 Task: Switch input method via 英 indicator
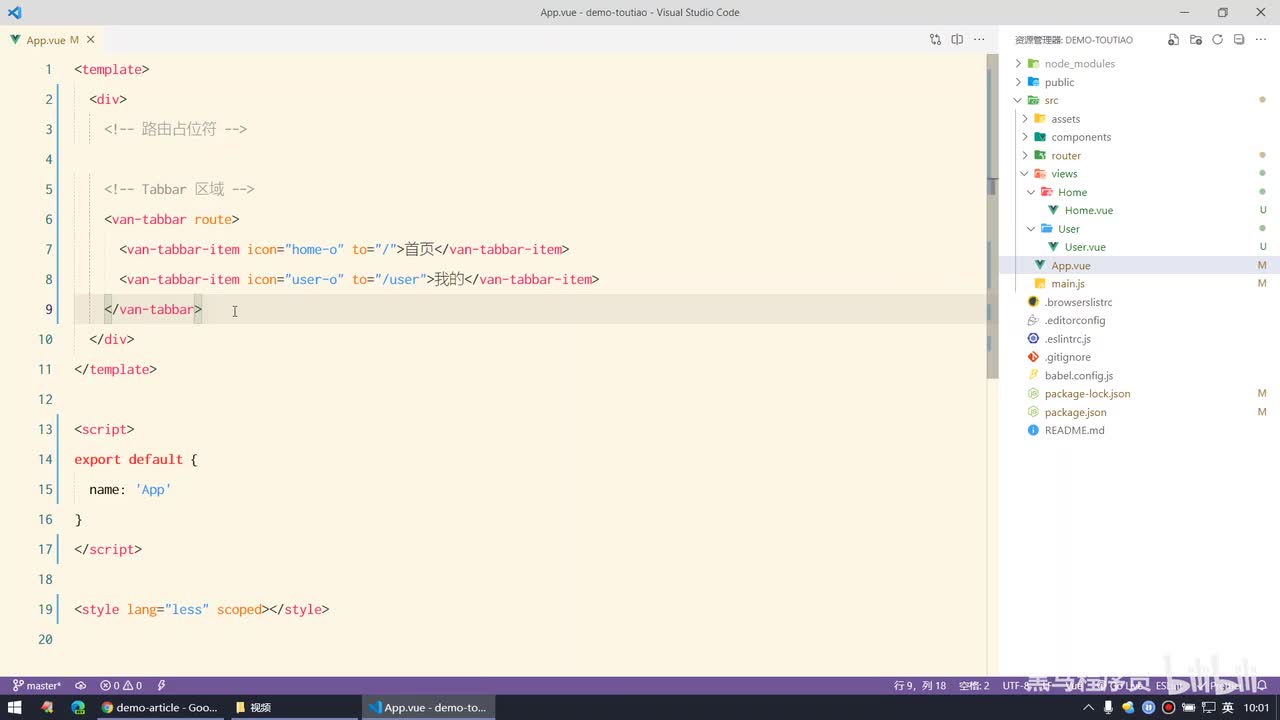[x=1228, y=707]
